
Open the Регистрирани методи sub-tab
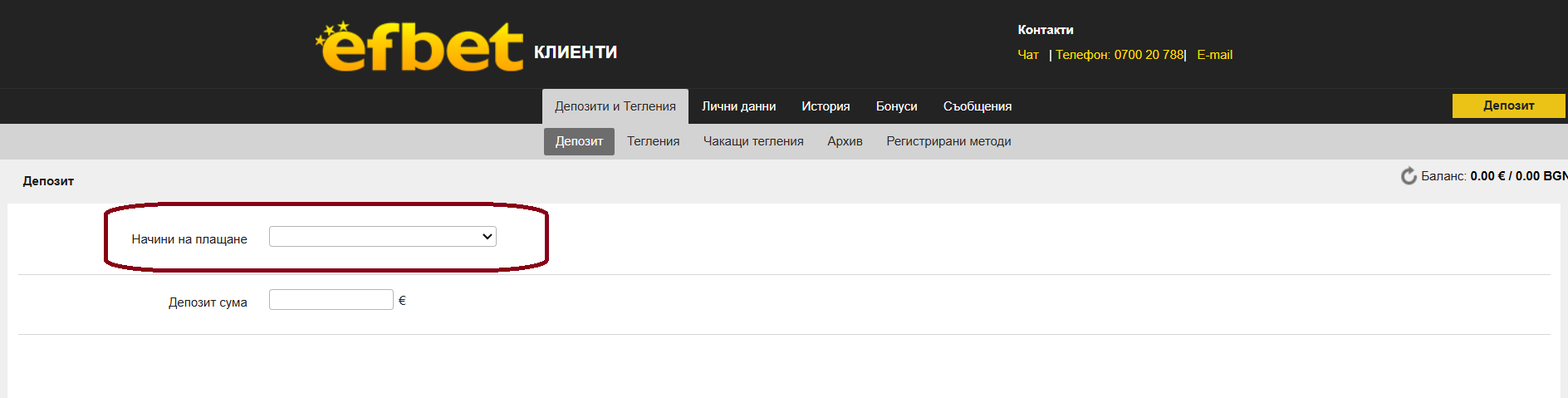(948, 141)
